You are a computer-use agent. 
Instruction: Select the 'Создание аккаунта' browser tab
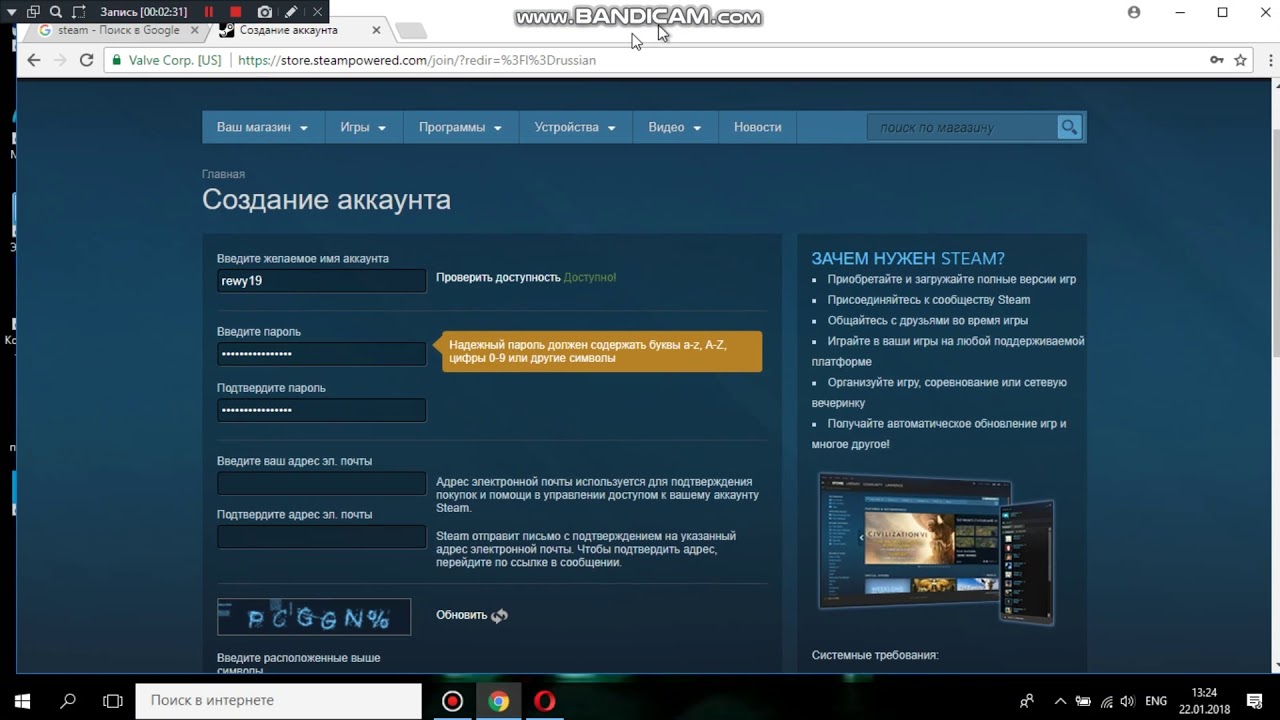click(290, 30)
